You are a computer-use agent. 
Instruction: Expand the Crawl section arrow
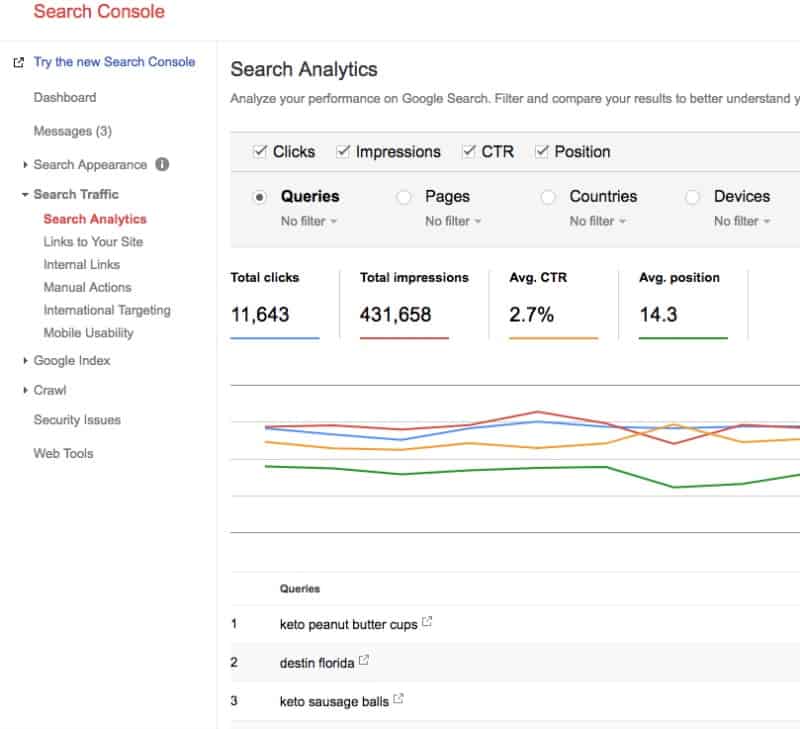tap(25, 390)
